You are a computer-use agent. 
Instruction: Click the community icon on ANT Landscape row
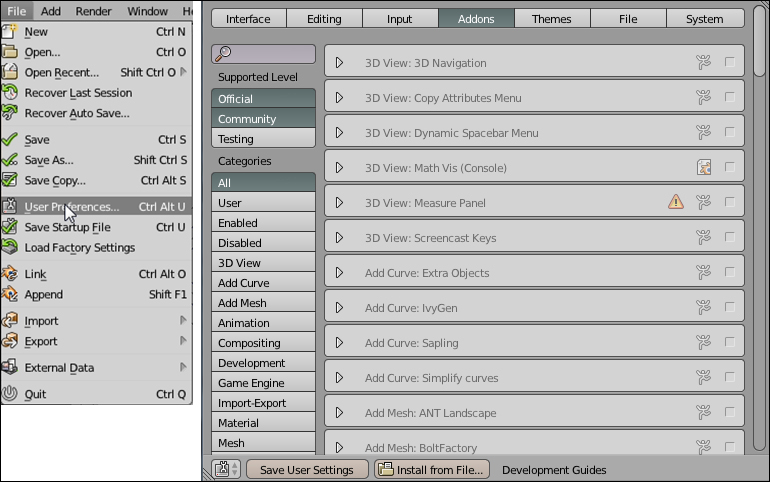pos(704,412)
